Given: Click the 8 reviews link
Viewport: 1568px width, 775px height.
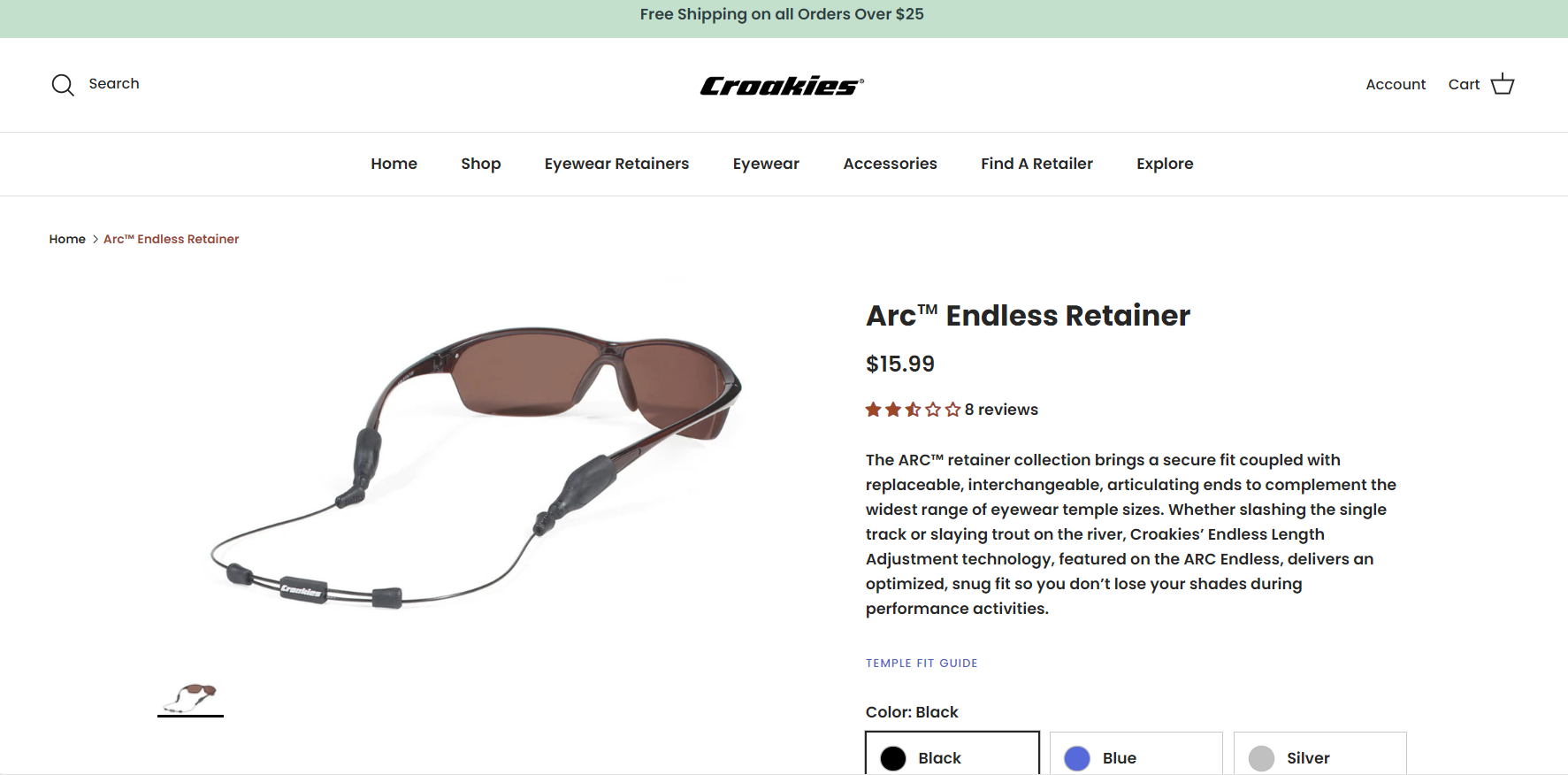Looking at the screenshot, I should click(x=1001, y=409).
